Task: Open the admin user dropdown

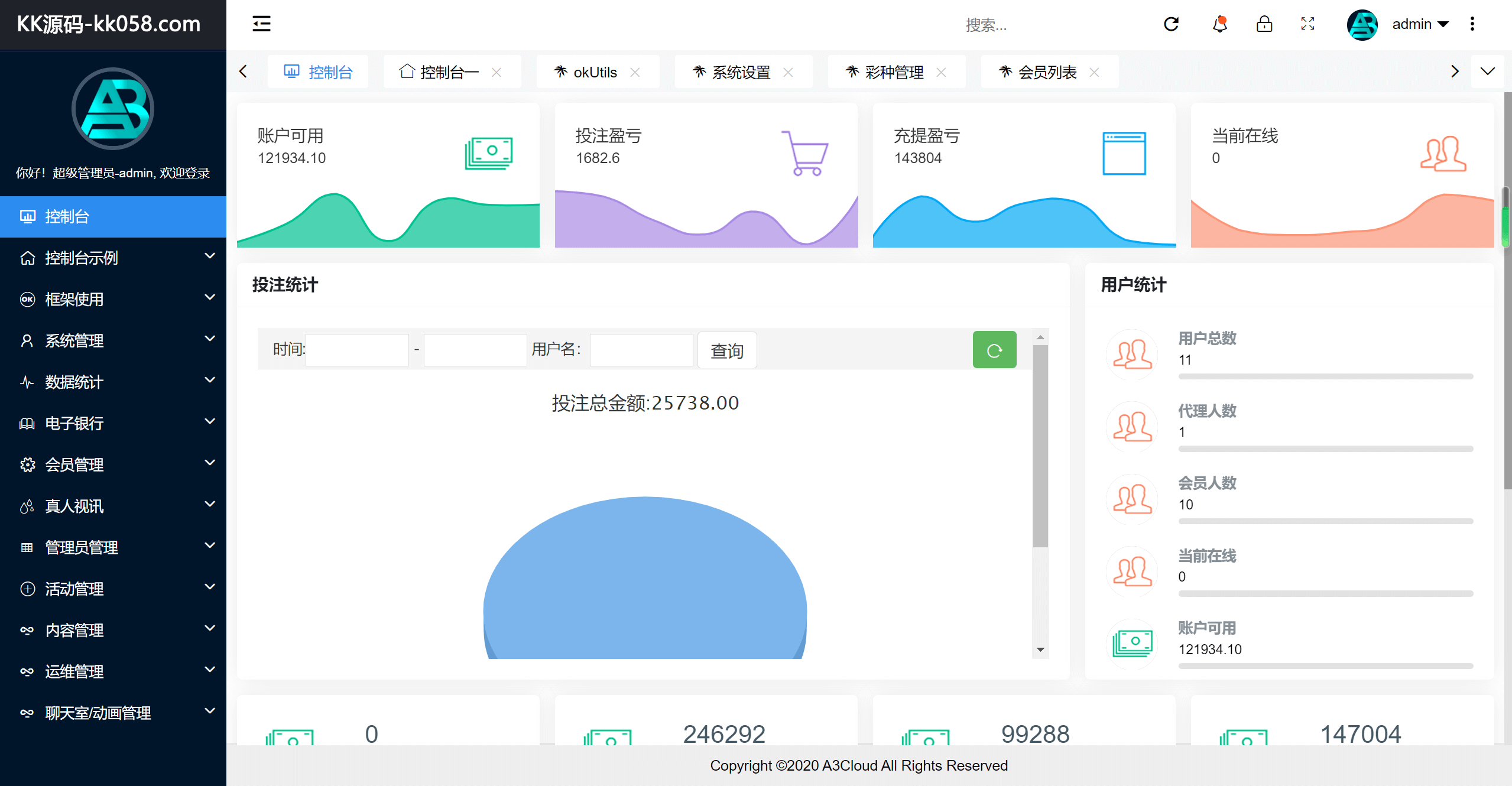Action: coord(1420,24)
